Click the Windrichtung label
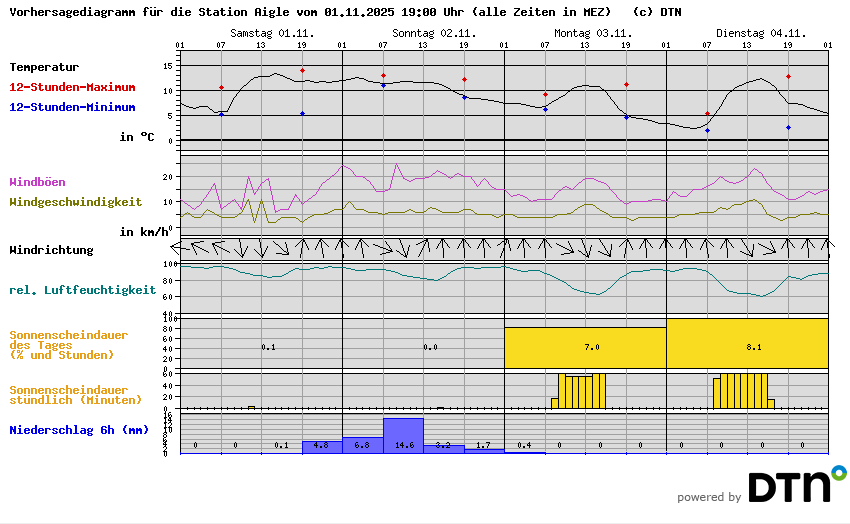This screenshot has width=850, height=524. [51, 250]
